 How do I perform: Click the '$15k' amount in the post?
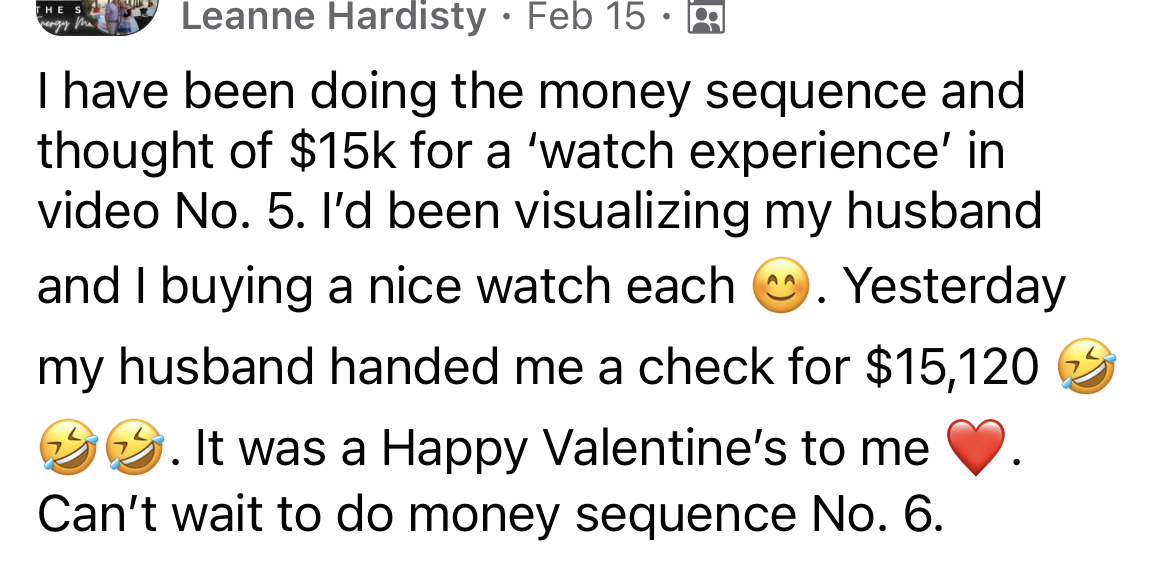pyautogui.click(x=341, y=152)
